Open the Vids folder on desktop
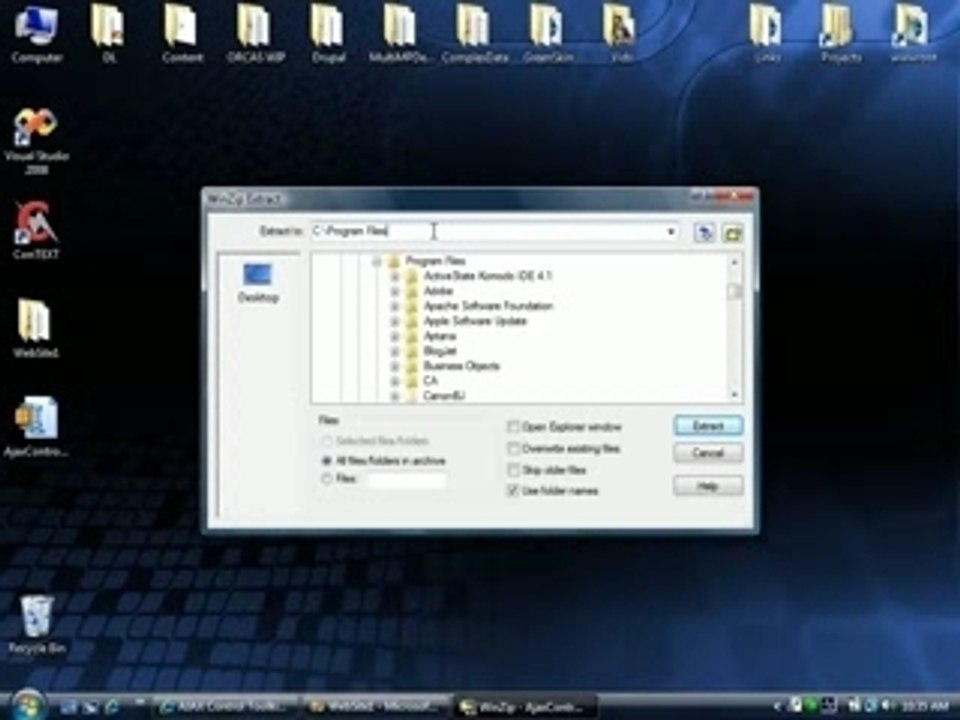The width and height of the screenshot is (960, 720). [x=620, y=34]
